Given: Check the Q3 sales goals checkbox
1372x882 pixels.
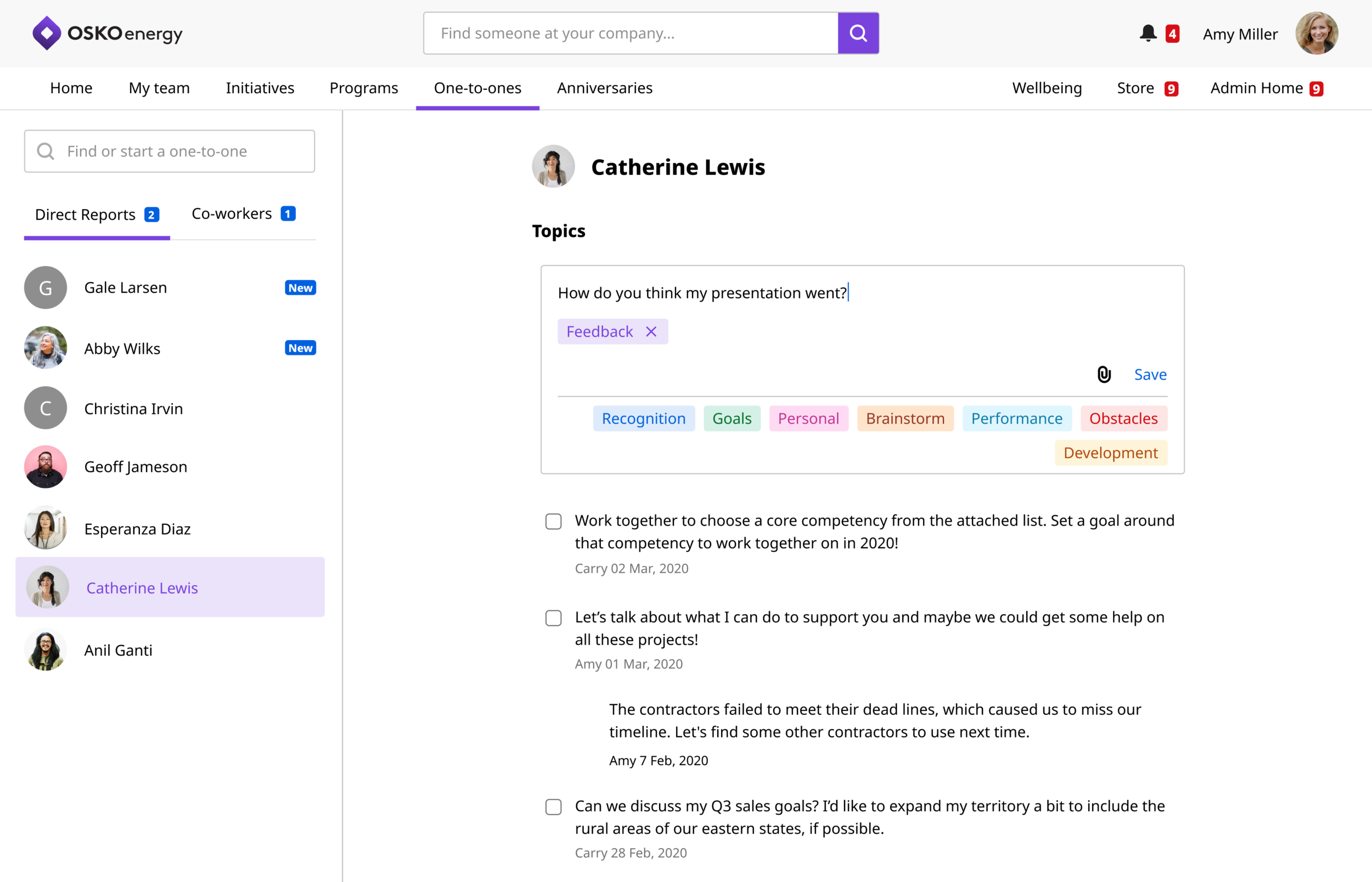Looking at the screenshot, I should pos(553,807).
